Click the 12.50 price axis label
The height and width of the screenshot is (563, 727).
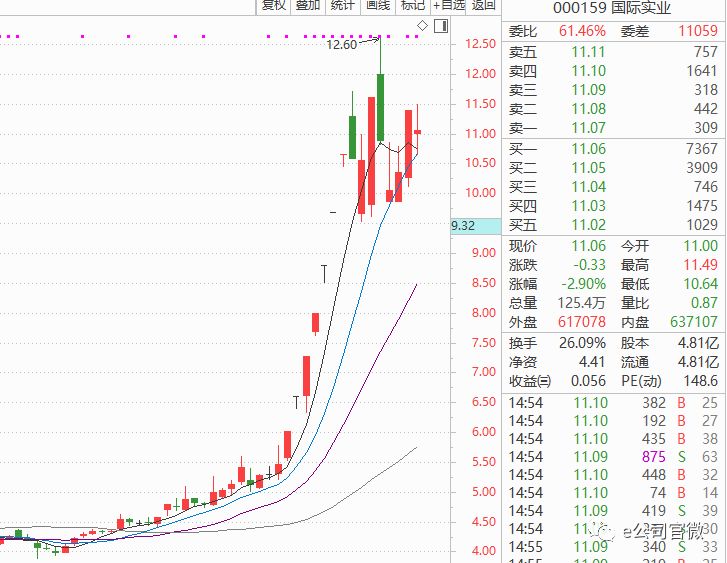pos(481,44)
